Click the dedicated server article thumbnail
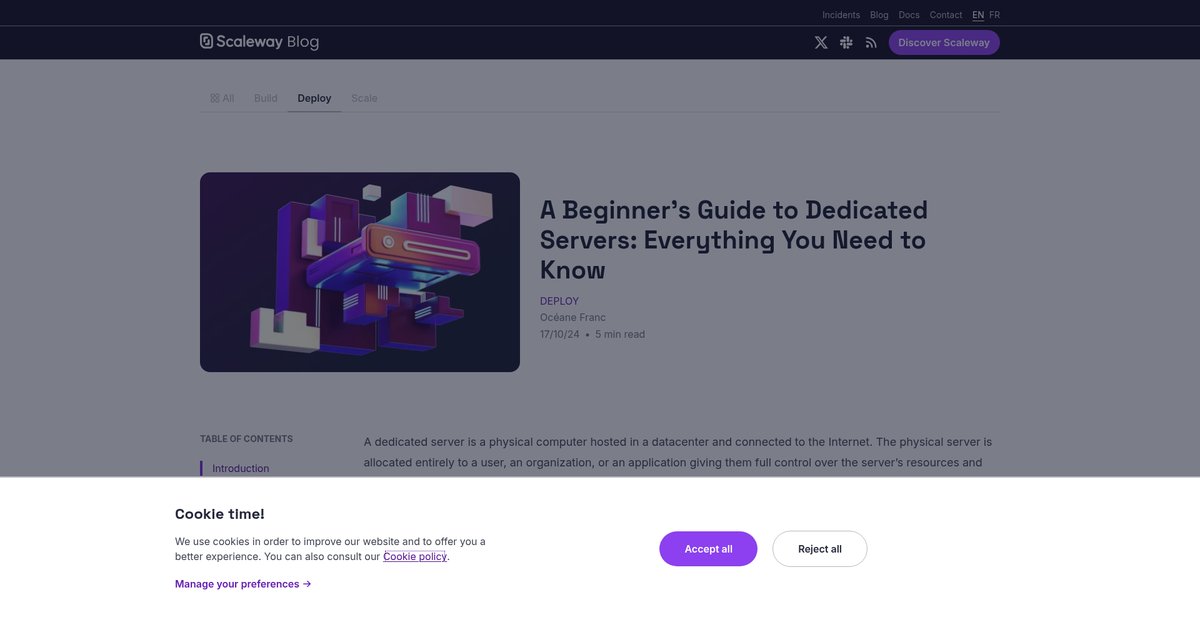The image size is (1200, 620). pyautogui.click(x=360, y=272)
